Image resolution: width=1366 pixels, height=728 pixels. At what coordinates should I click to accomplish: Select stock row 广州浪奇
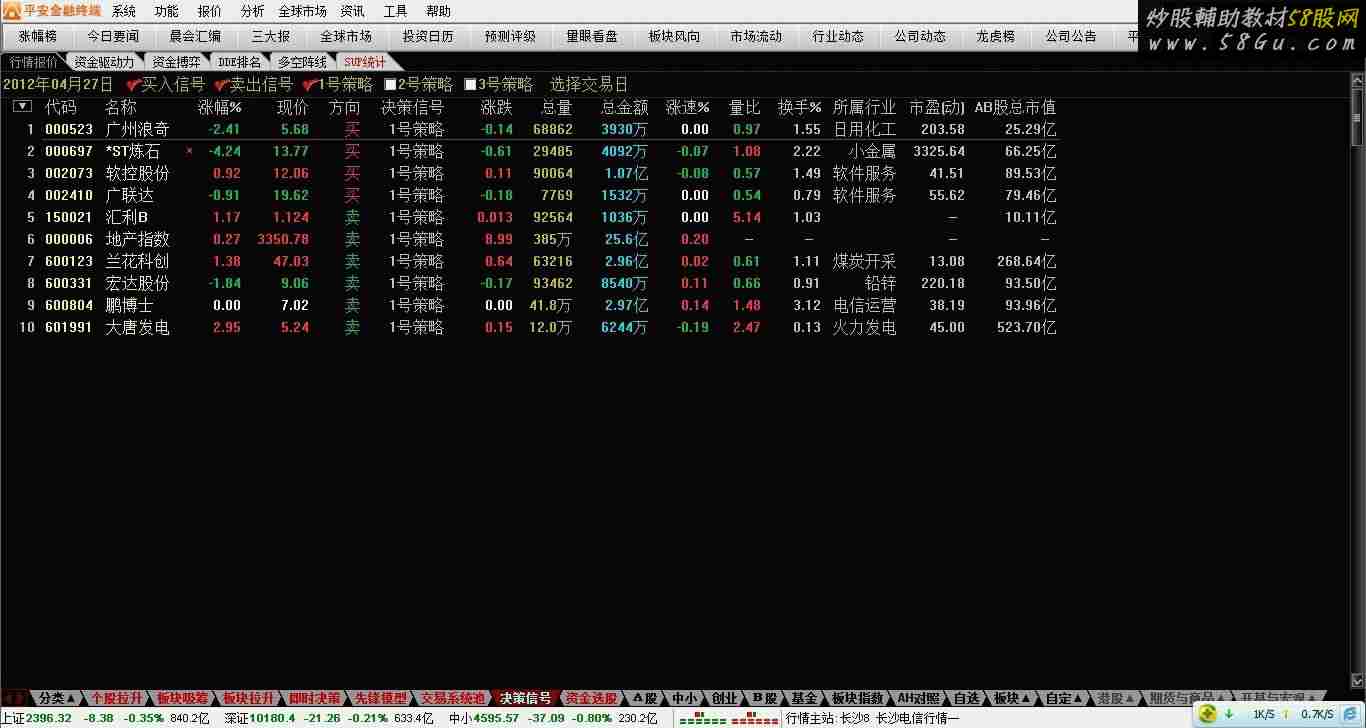click(530, 129)
